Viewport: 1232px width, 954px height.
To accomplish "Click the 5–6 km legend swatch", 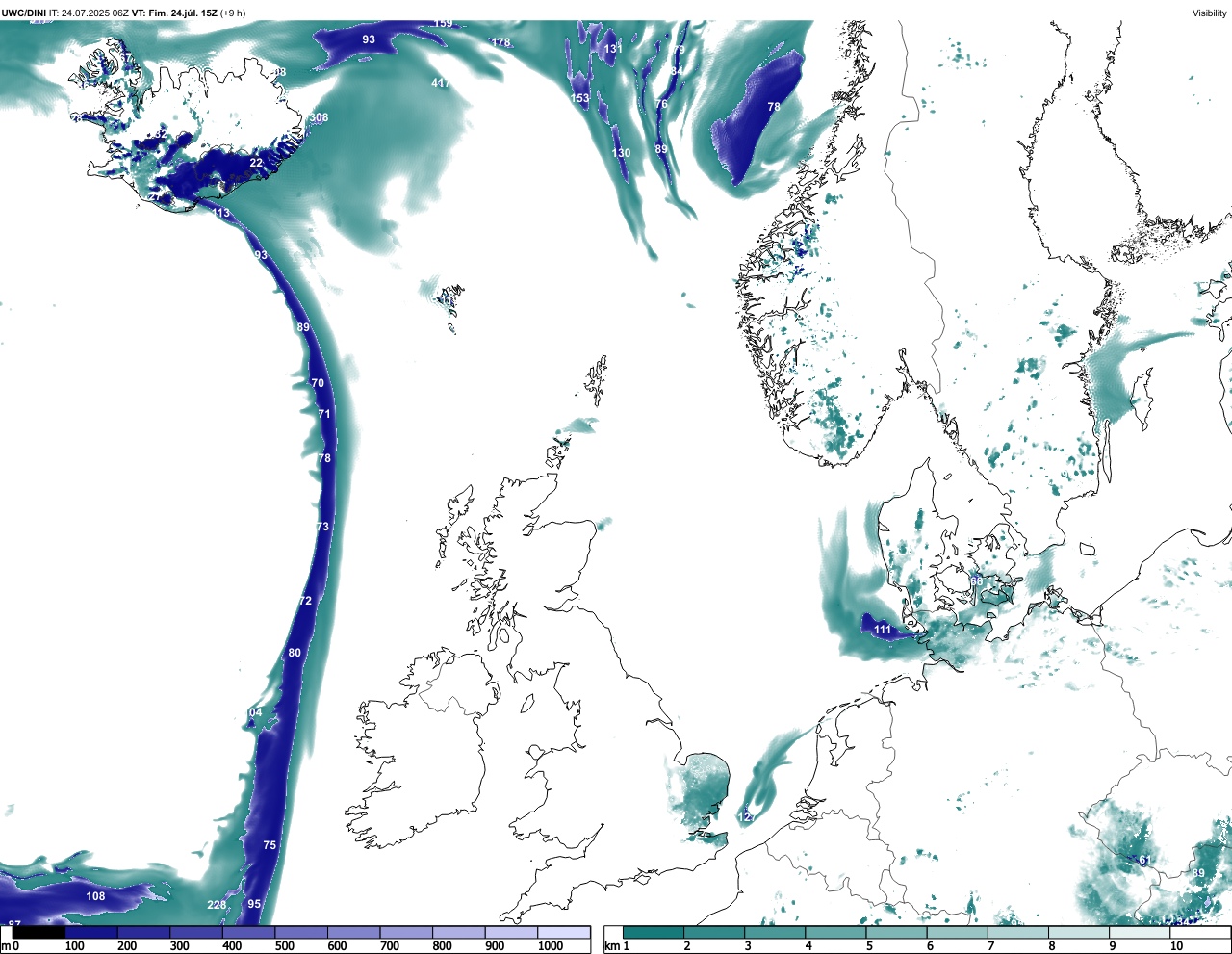I will (x=897, y=932).
